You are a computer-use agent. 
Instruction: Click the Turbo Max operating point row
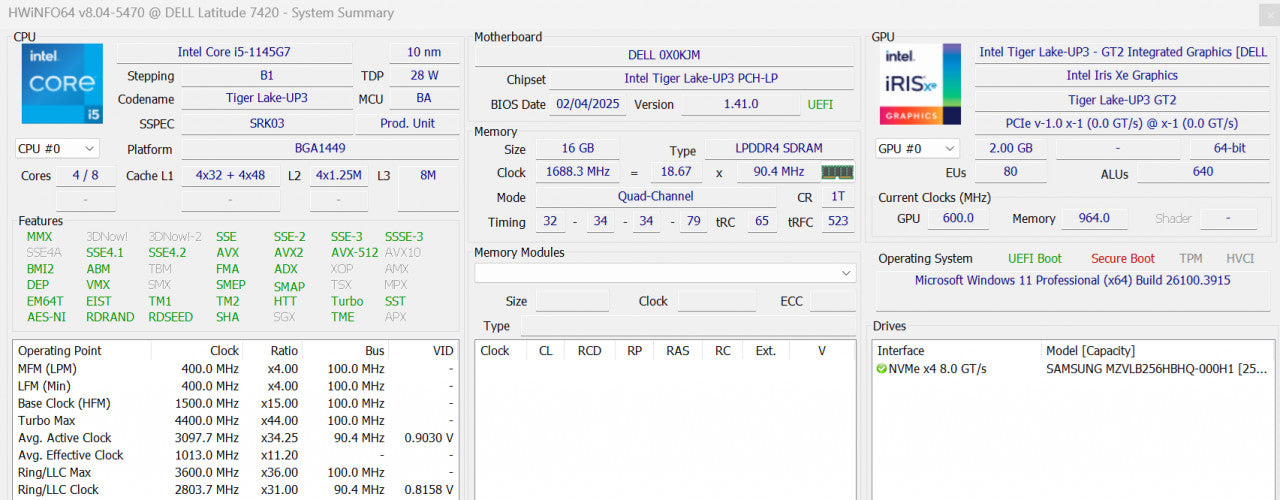(235, 420)
